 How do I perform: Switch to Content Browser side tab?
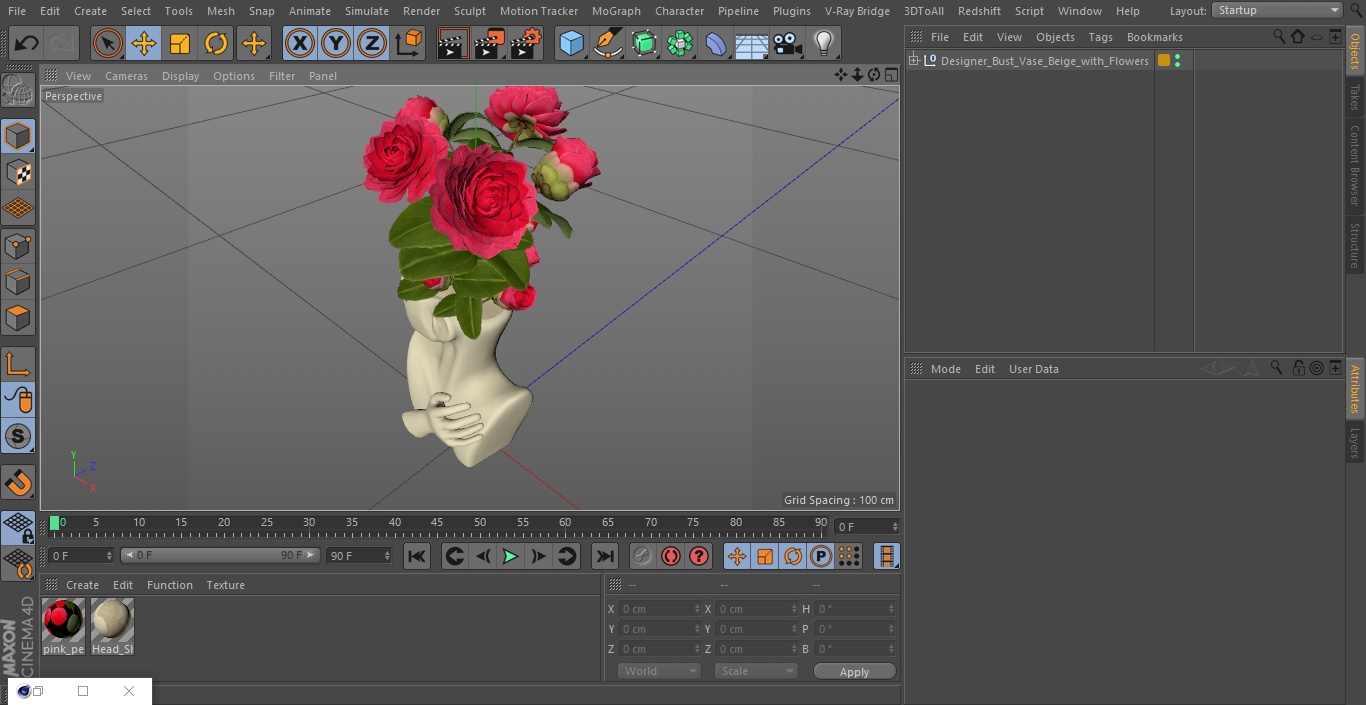point(1355,165)
